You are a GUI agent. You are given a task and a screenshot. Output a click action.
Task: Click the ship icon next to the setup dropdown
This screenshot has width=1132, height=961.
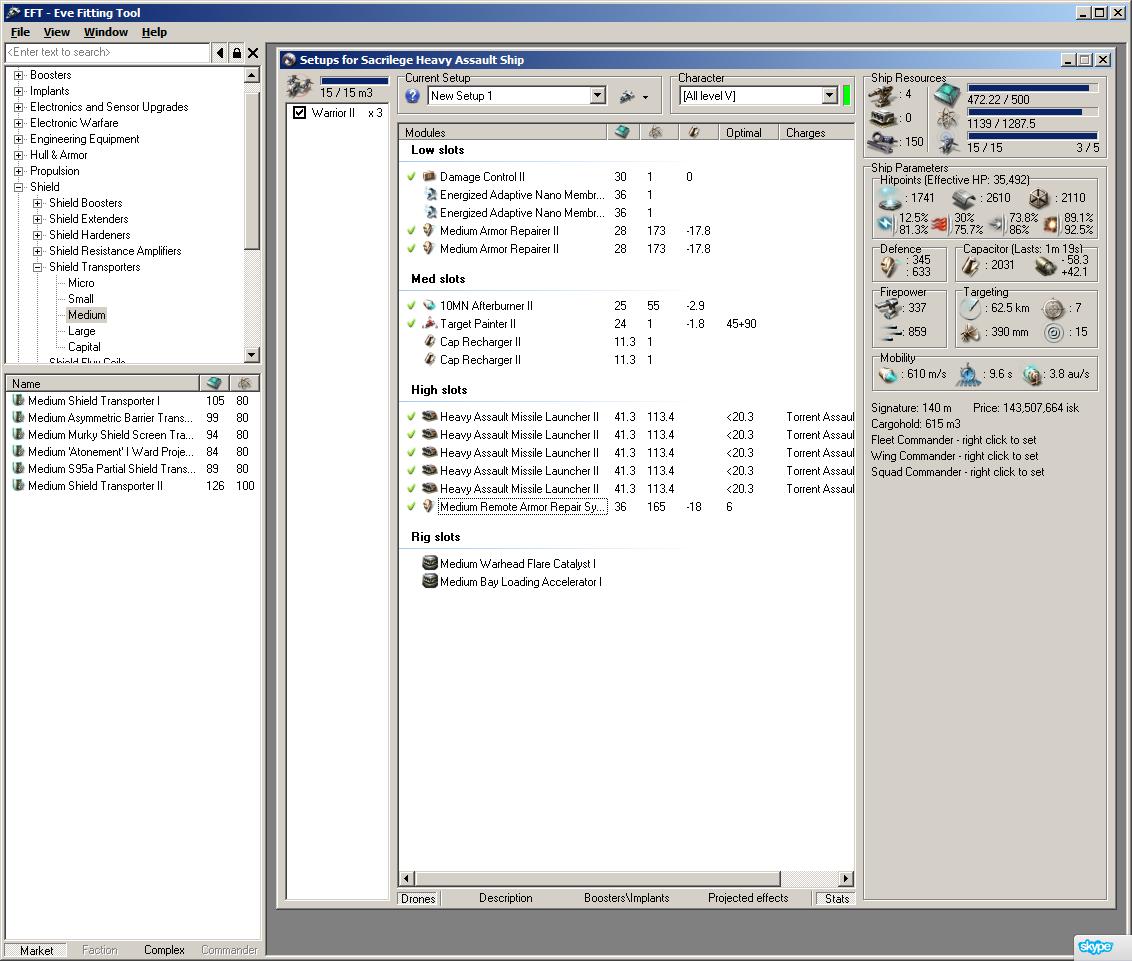click(x=627, y=96)
